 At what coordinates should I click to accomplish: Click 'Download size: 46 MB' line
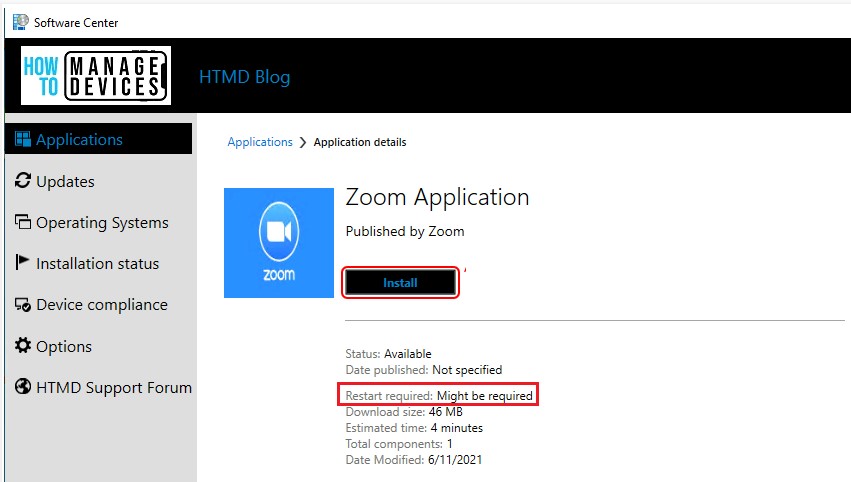pyautogui.click(x=404, y=412)
